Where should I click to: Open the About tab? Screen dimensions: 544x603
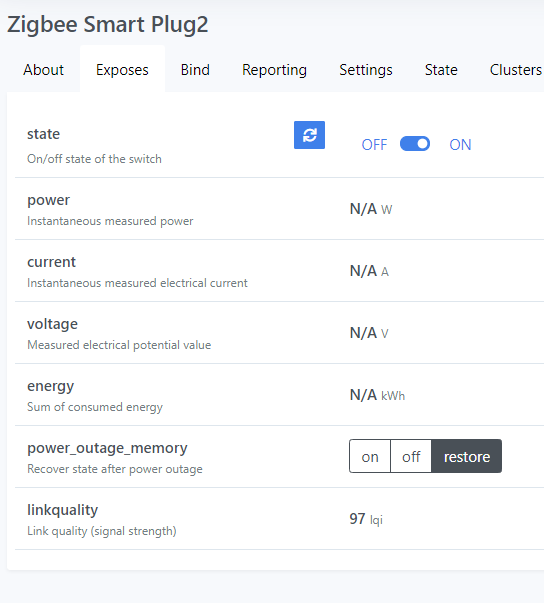click(x=43, y=70)
